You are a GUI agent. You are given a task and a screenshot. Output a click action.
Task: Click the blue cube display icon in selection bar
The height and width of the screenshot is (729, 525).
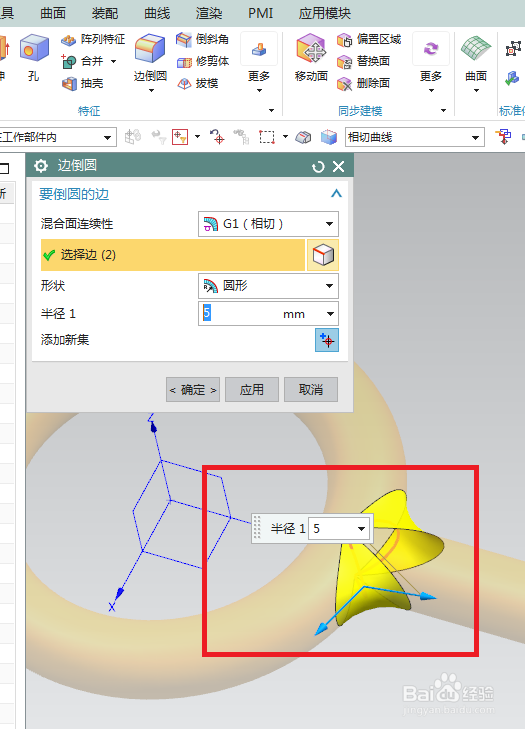point(328,137)
